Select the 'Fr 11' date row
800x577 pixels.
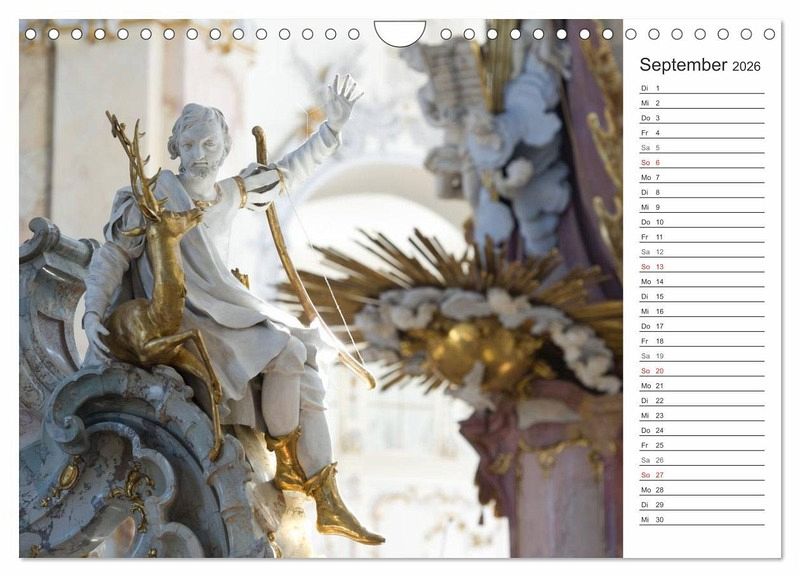(702, 237)
